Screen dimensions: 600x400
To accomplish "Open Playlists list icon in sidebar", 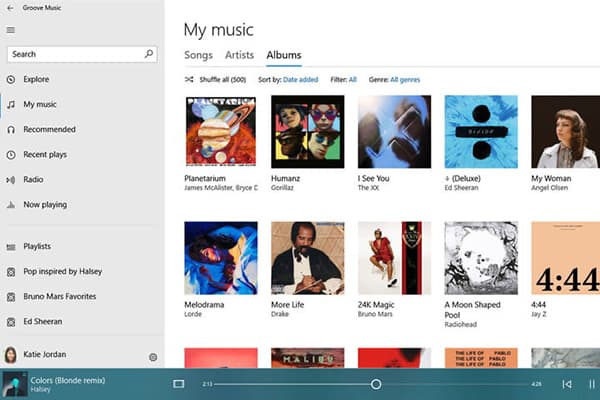I will pos(11,247).
